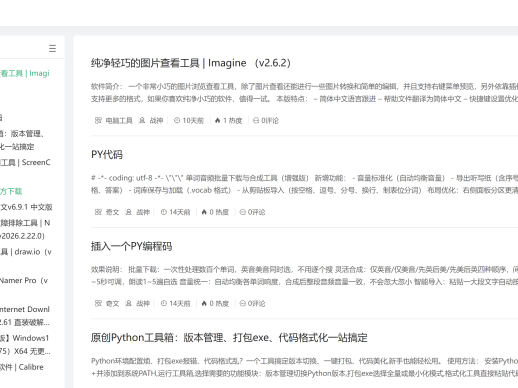Click the author icon in Imagine post
Screen dimensions: 518x388
pos(142,120)
